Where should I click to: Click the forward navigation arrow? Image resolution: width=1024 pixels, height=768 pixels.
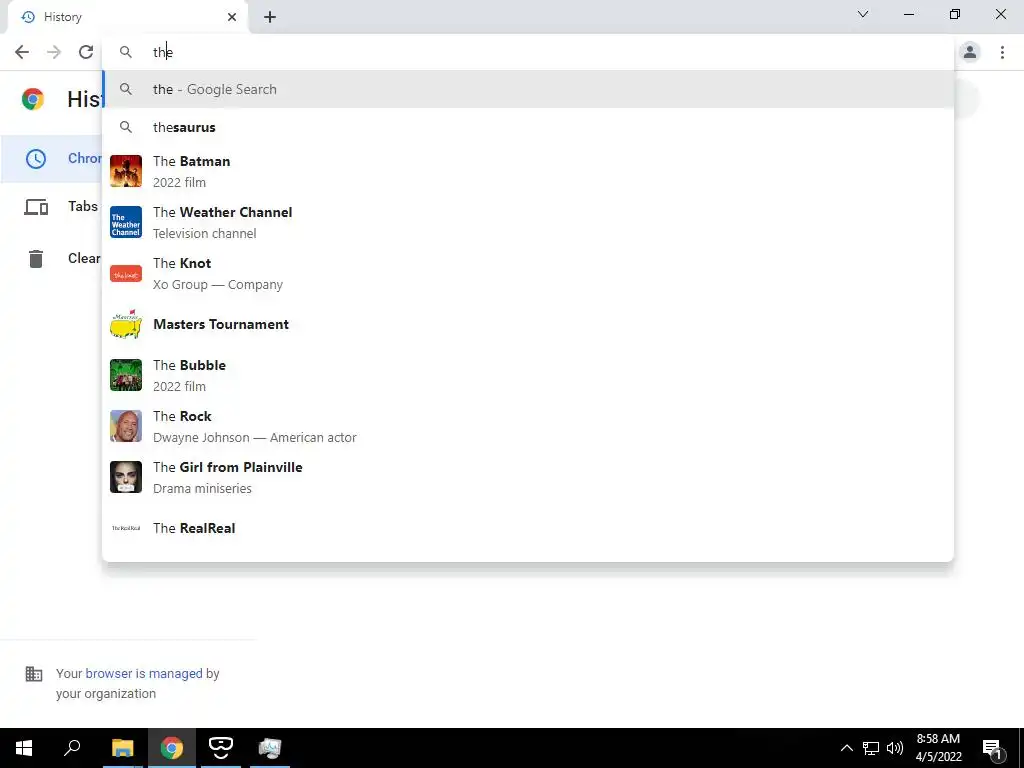coord(54,52)
